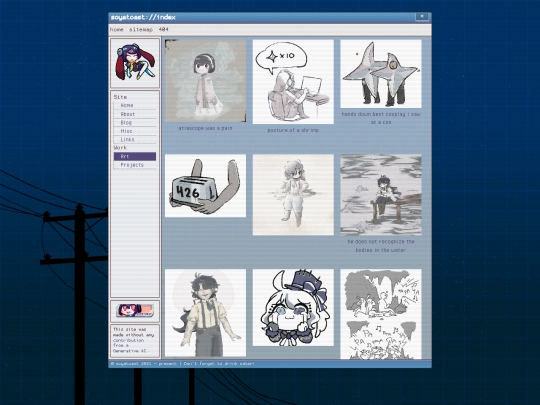540x405 pixels.
Task: Click the footer copyright text
Action: tap(183, 364)
